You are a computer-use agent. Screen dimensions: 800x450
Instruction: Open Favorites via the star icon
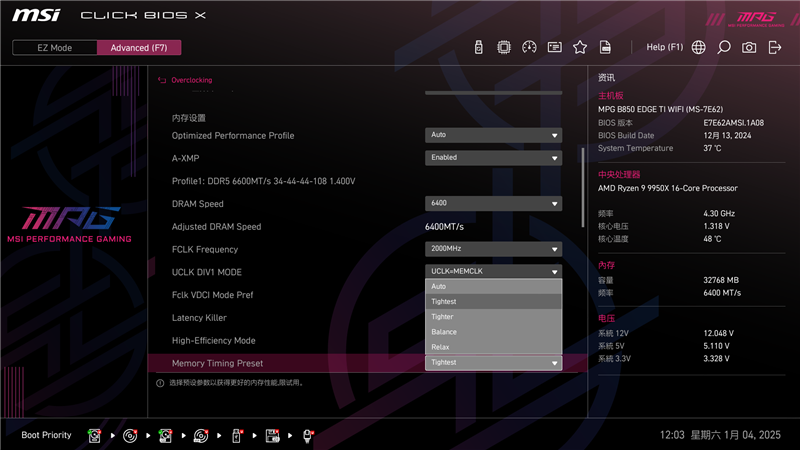click(580, 47)
